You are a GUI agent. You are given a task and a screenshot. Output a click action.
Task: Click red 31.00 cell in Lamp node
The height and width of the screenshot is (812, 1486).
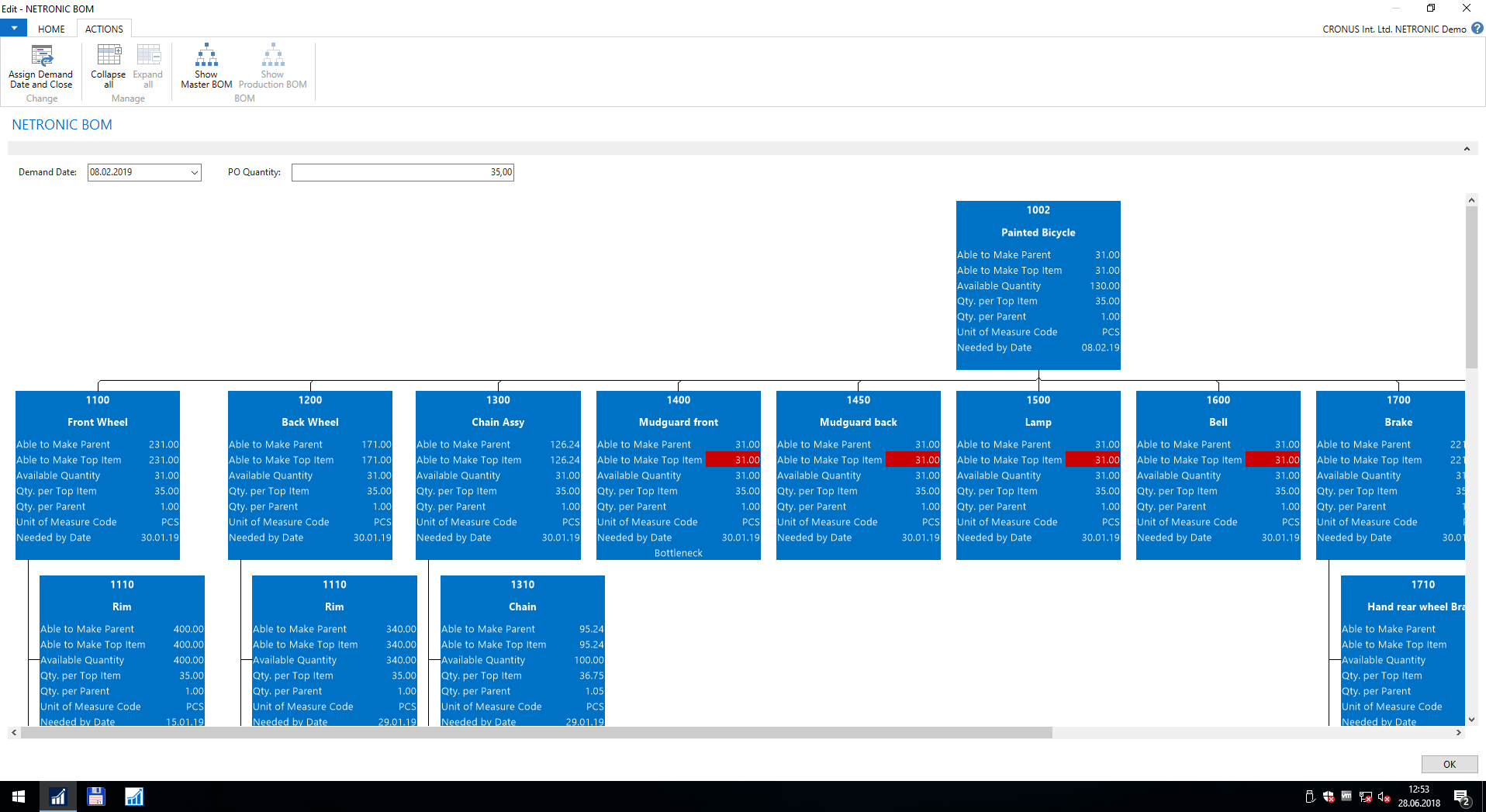[1093, 460]
